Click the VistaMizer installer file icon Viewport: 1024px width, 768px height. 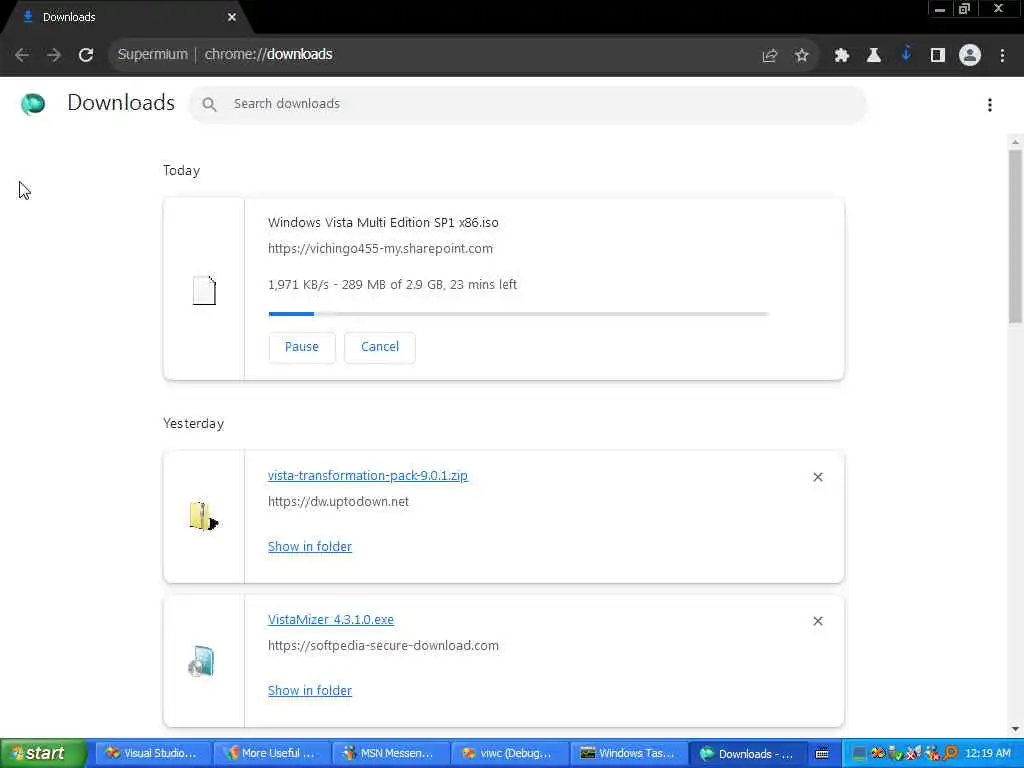pyautogui.click(x=201, y=661)
